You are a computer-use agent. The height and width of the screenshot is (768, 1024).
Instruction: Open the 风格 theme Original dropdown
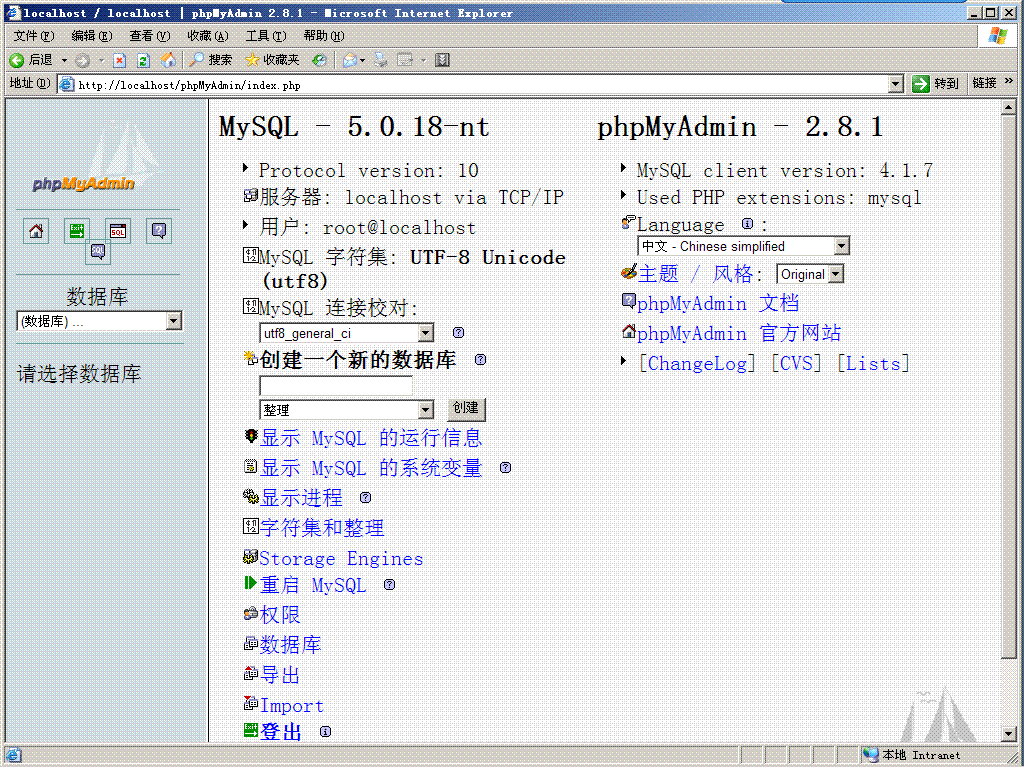[810, 273]
